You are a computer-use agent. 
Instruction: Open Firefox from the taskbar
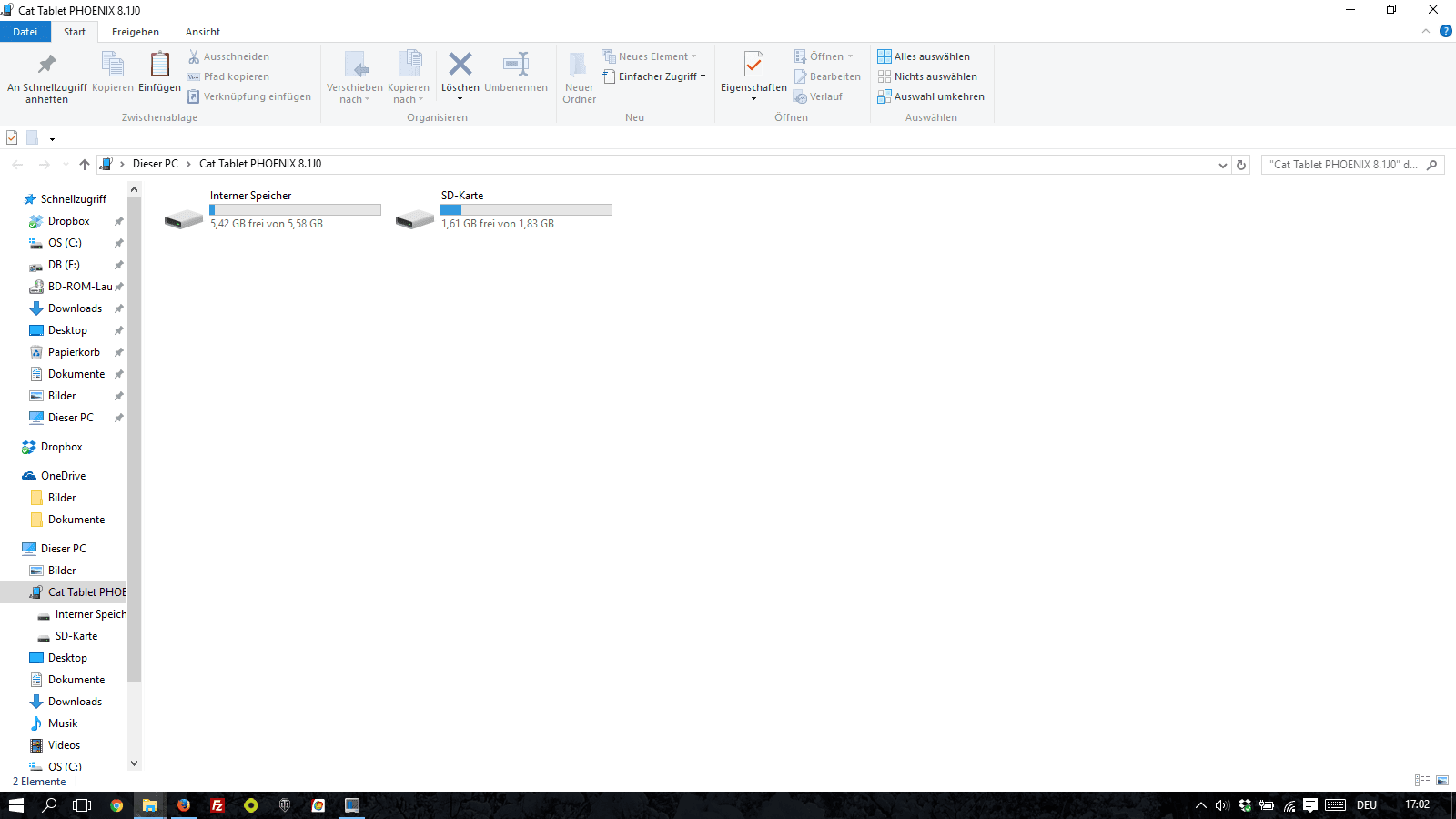(184, 805)
